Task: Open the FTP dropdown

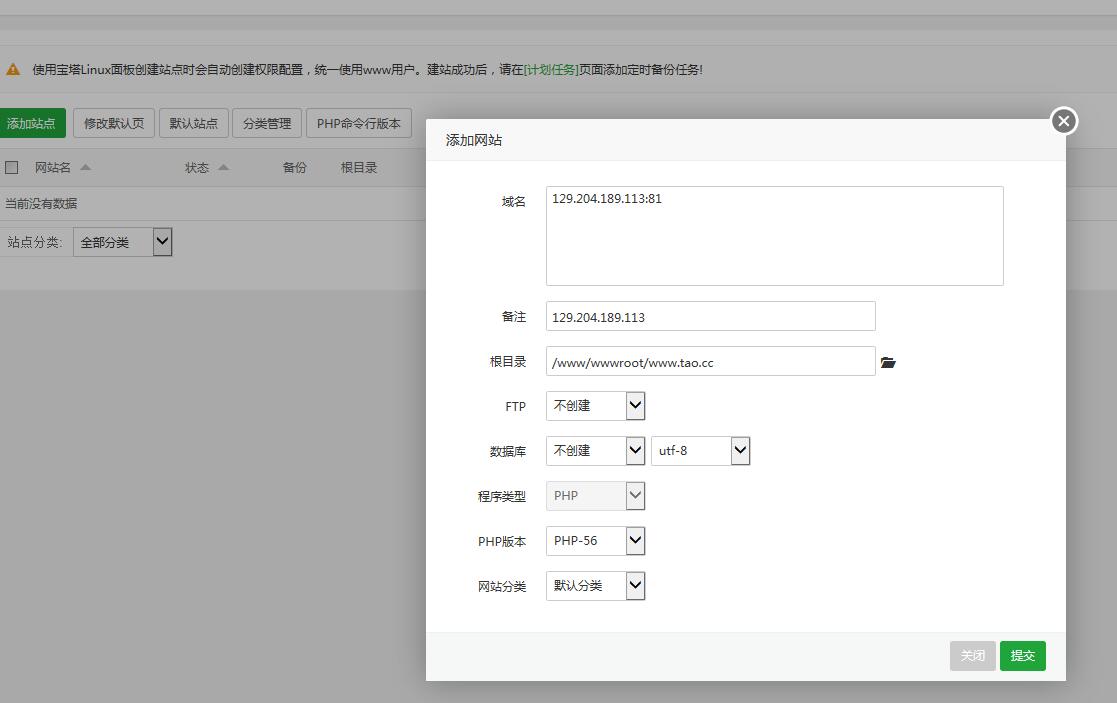Action: pos(595,405)
